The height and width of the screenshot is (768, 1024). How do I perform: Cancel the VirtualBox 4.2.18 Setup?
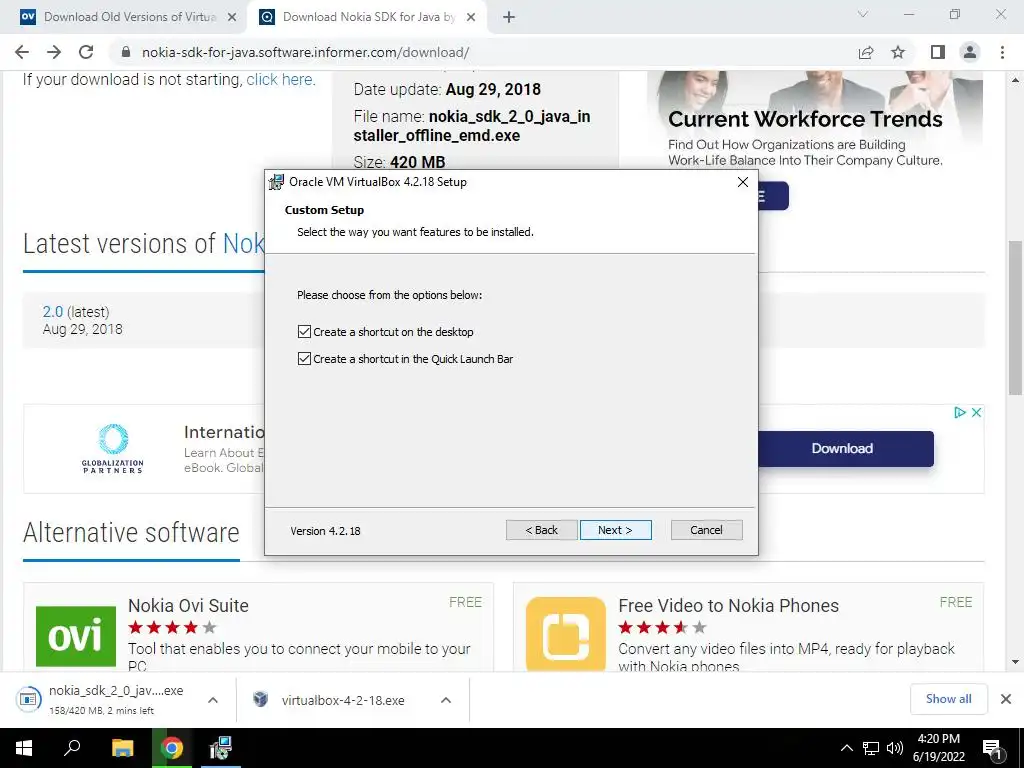tap(706, 530)
